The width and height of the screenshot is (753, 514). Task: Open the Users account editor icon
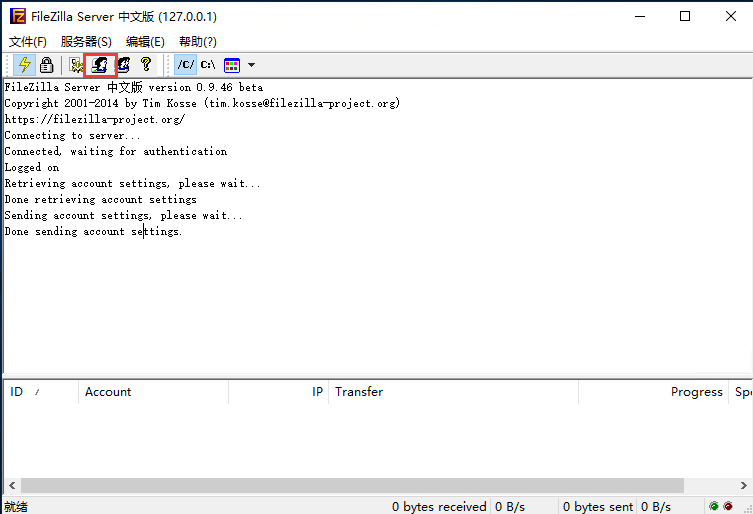coord(100,65)
